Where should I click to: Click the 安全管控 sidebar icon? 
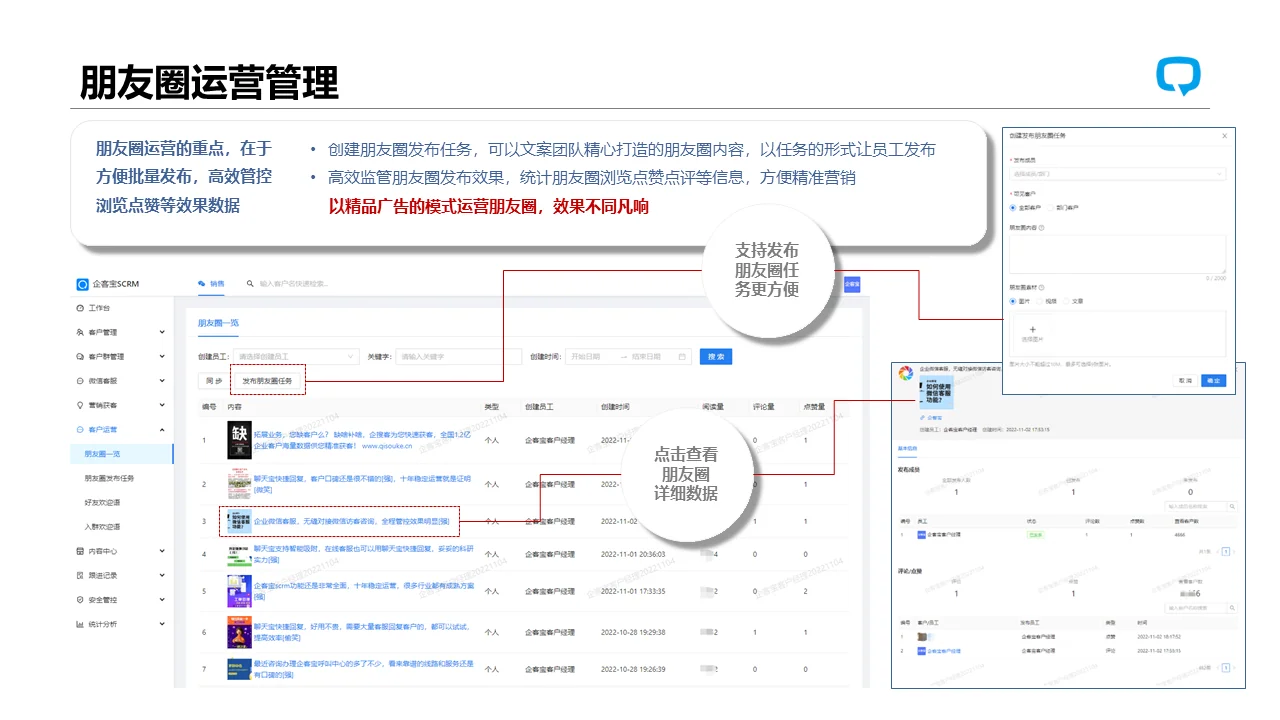click(x=80, y=600)
